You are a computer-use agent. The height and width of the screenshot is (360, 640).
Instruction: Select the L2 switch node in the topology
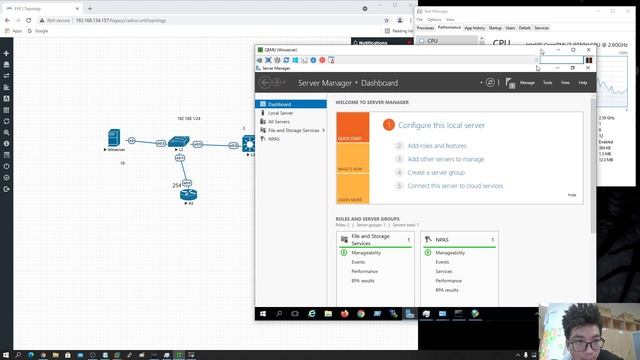[179, 142]
